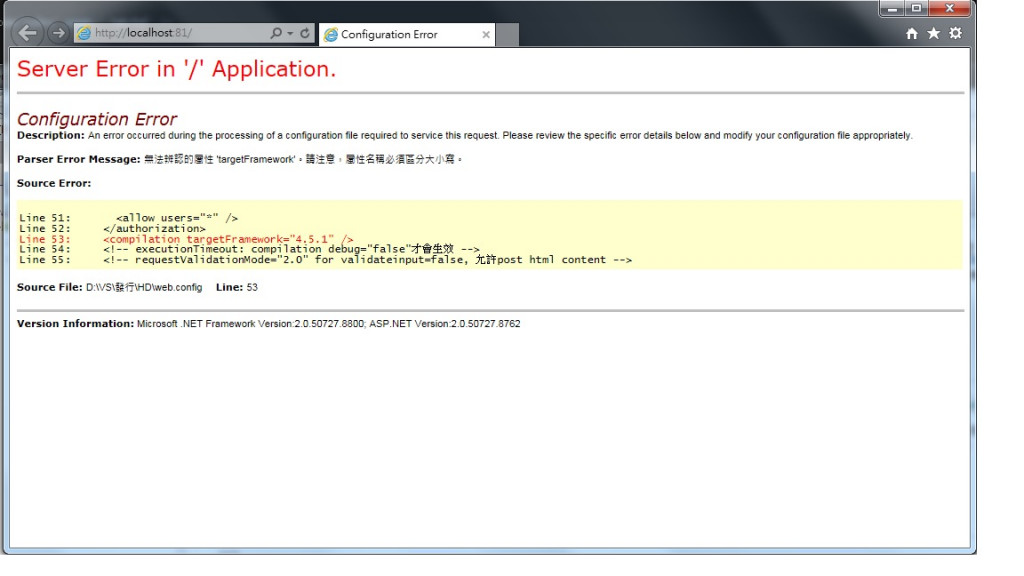Click red Line 53 compilation targetFramework line
Image resolution: width=1024 pixels, height=576 pixels.
point(186,239)
